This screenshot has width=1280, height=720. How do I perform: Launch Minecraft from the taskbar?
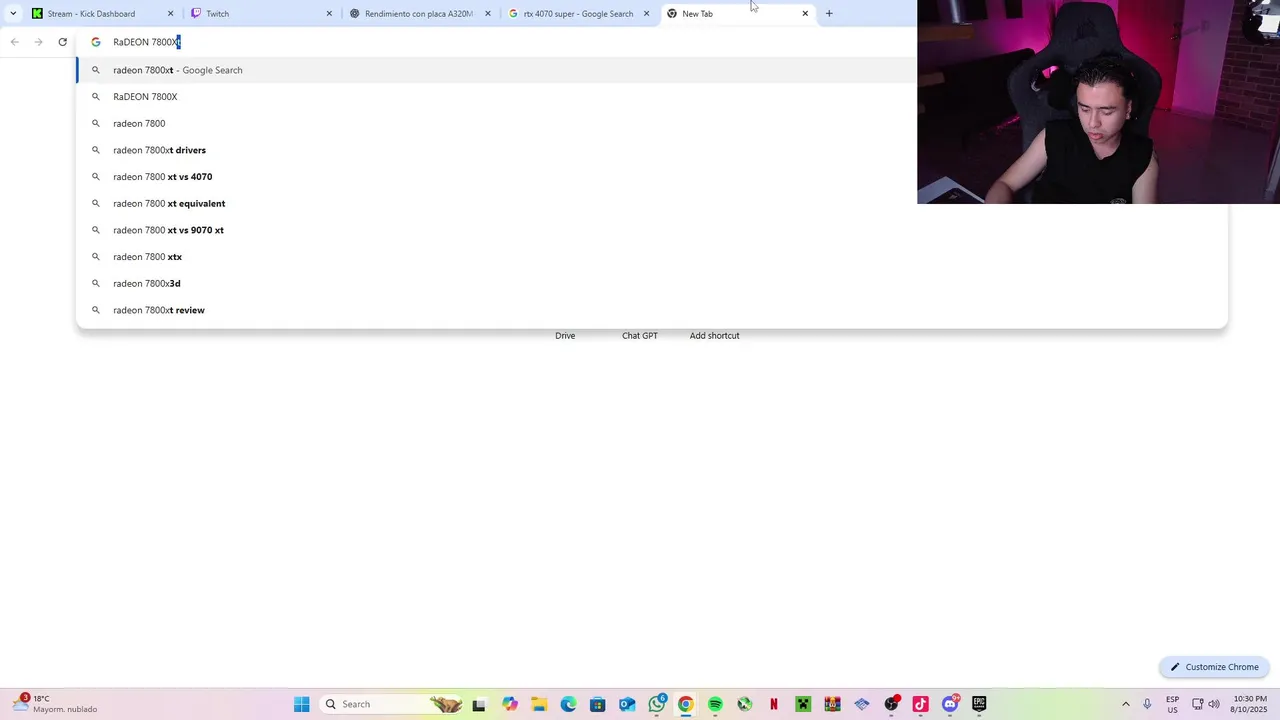pyautogui.click(x=803, y=704)
